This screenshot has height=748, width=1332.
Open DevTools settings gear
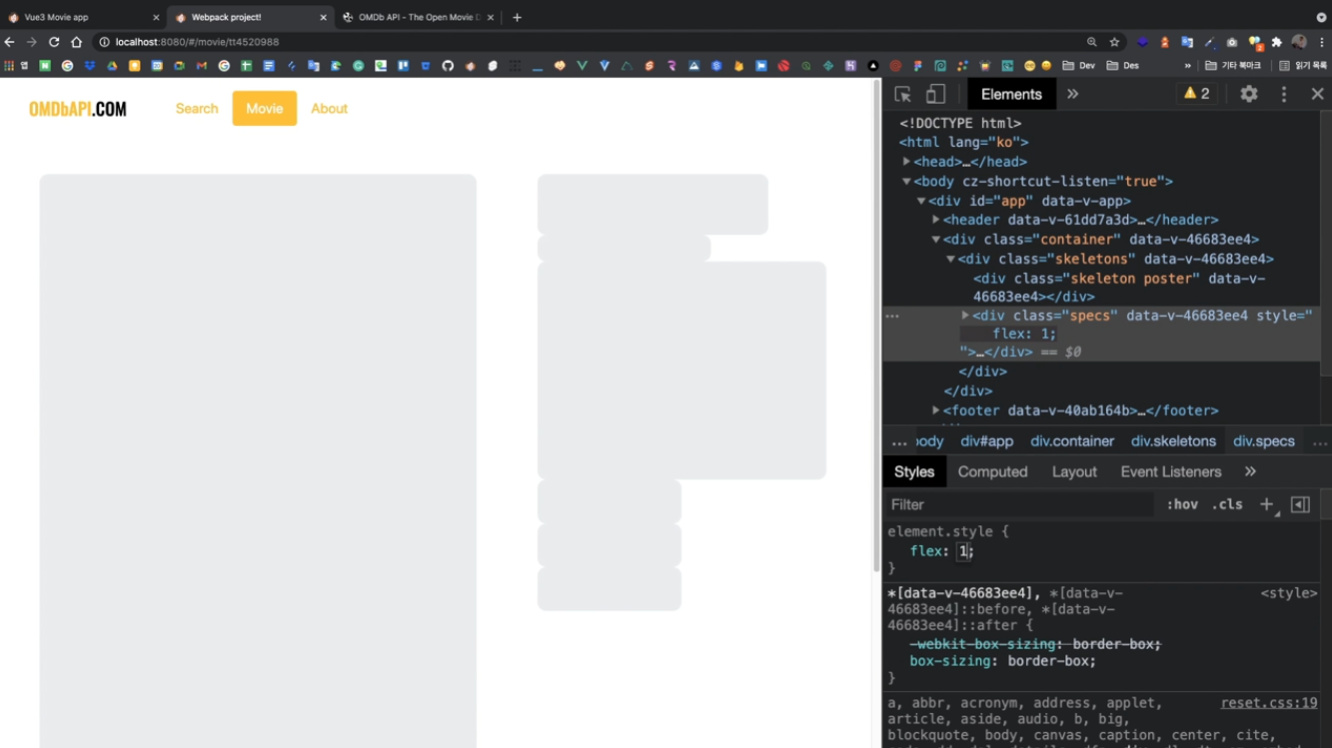click(x=1249, y=94)
